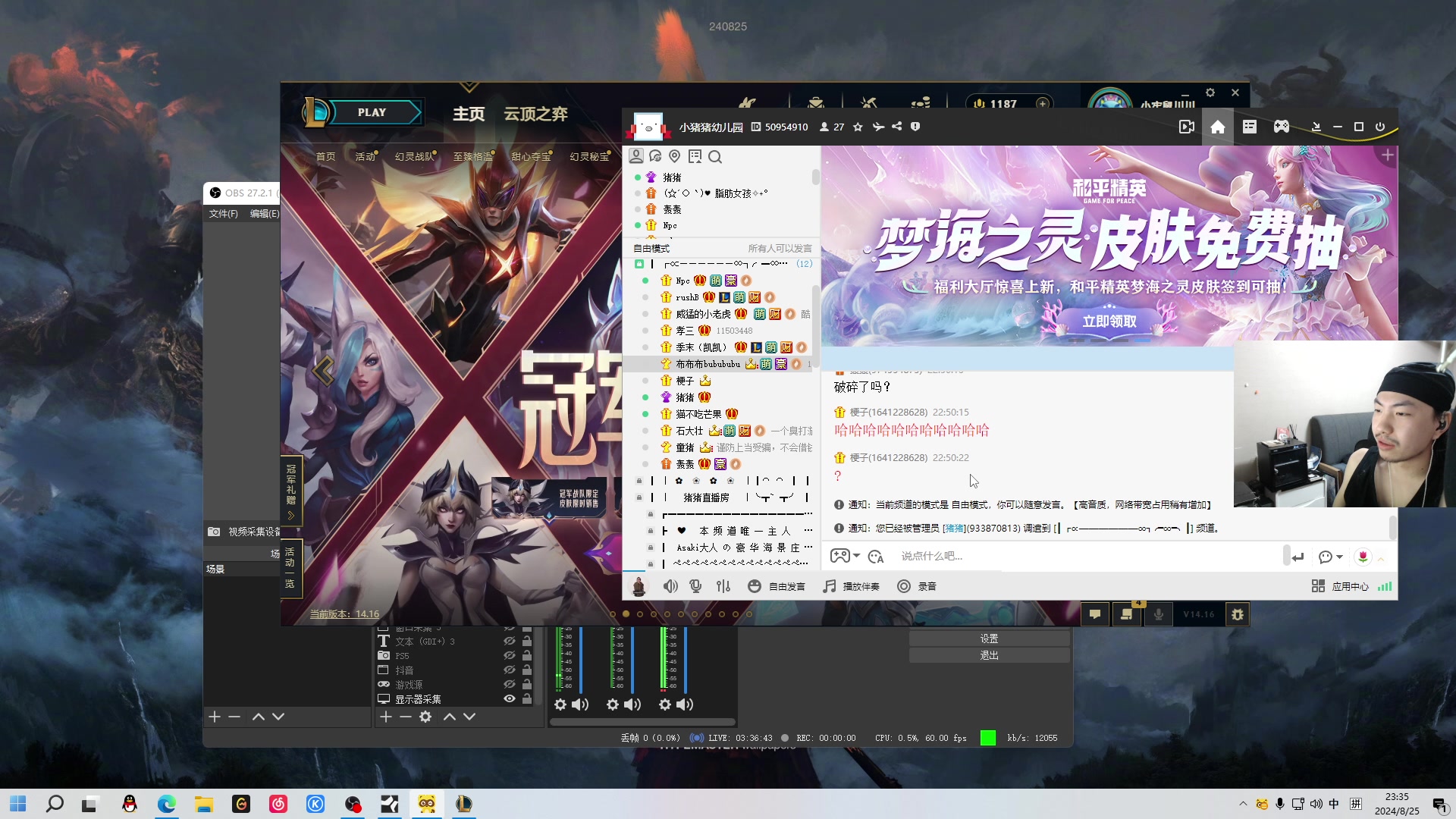Viewport: 1456px width, 819px height.
Task: Click 立即领取 on the 和平精英 banner
Action: 1109,321
